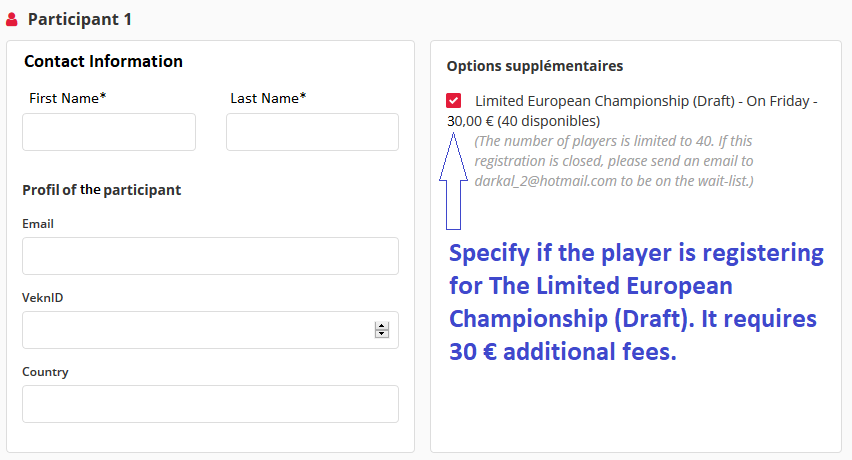Click the blue upward arrow annotation
This screenshot has width=852, height=460.
coord(453,181)
